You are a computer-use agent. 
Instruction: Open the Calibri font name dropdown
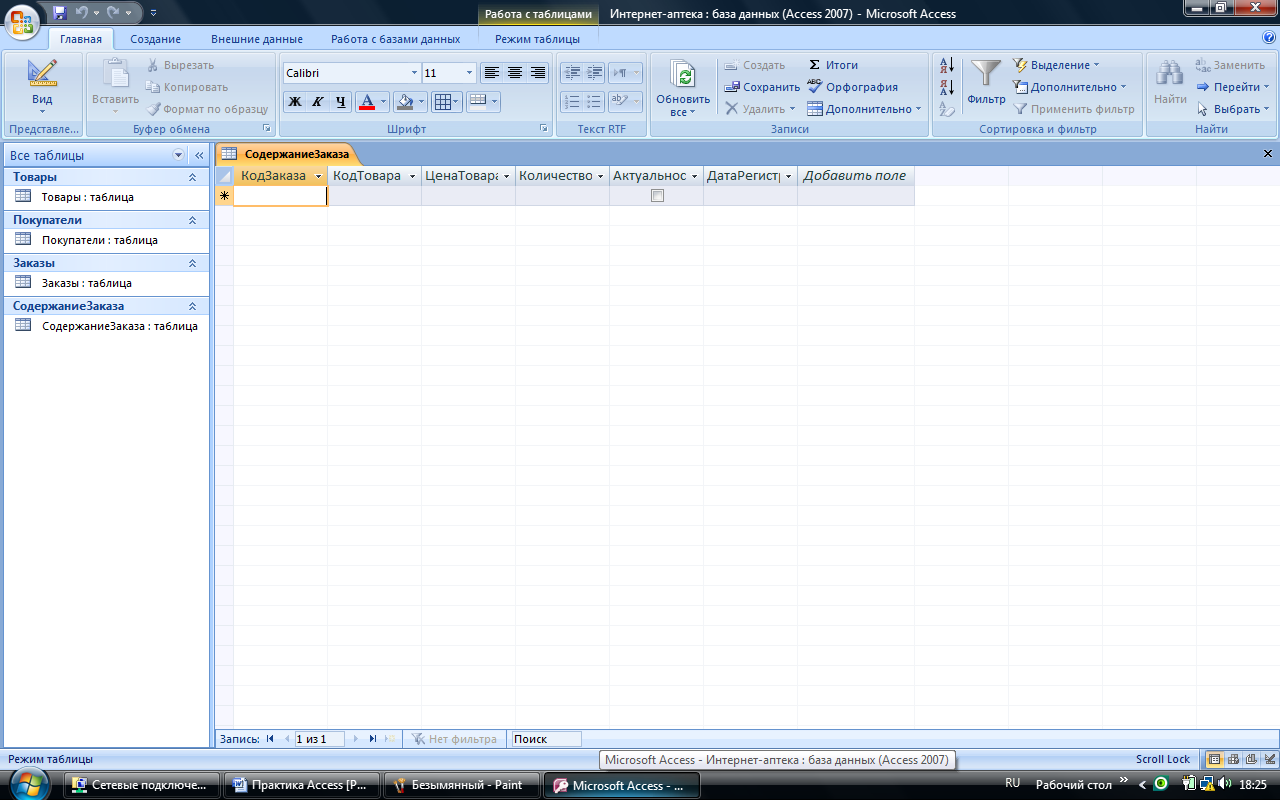click(414, 73)
